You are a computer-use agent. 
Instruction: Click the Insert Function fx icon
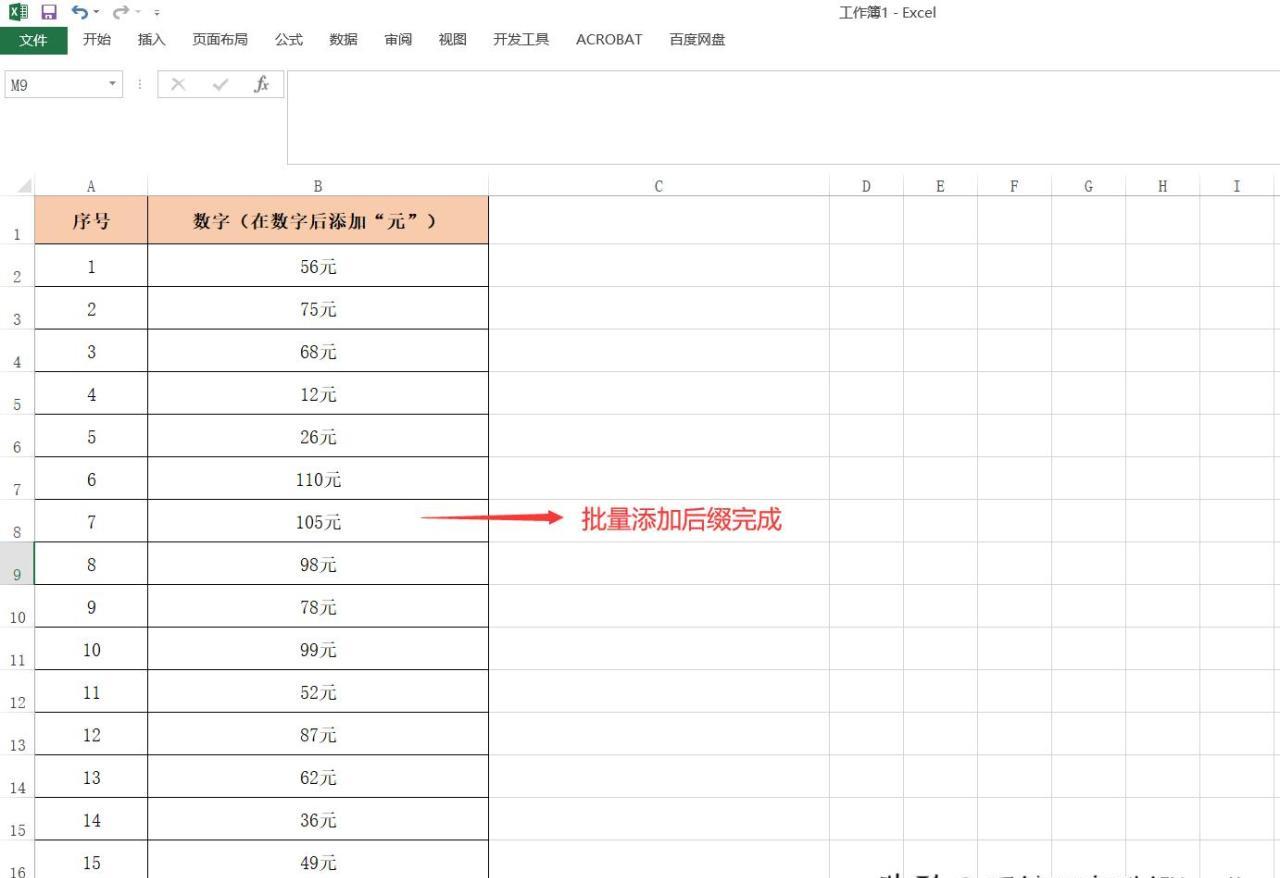click(x=262, y=85)
